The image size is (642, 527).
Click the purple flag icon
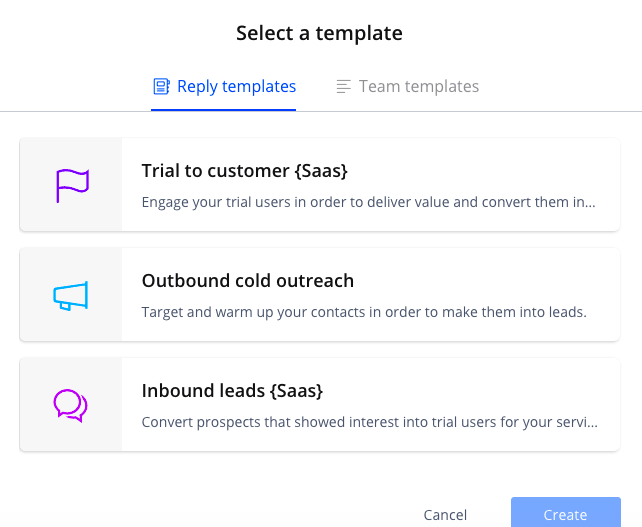72,185
